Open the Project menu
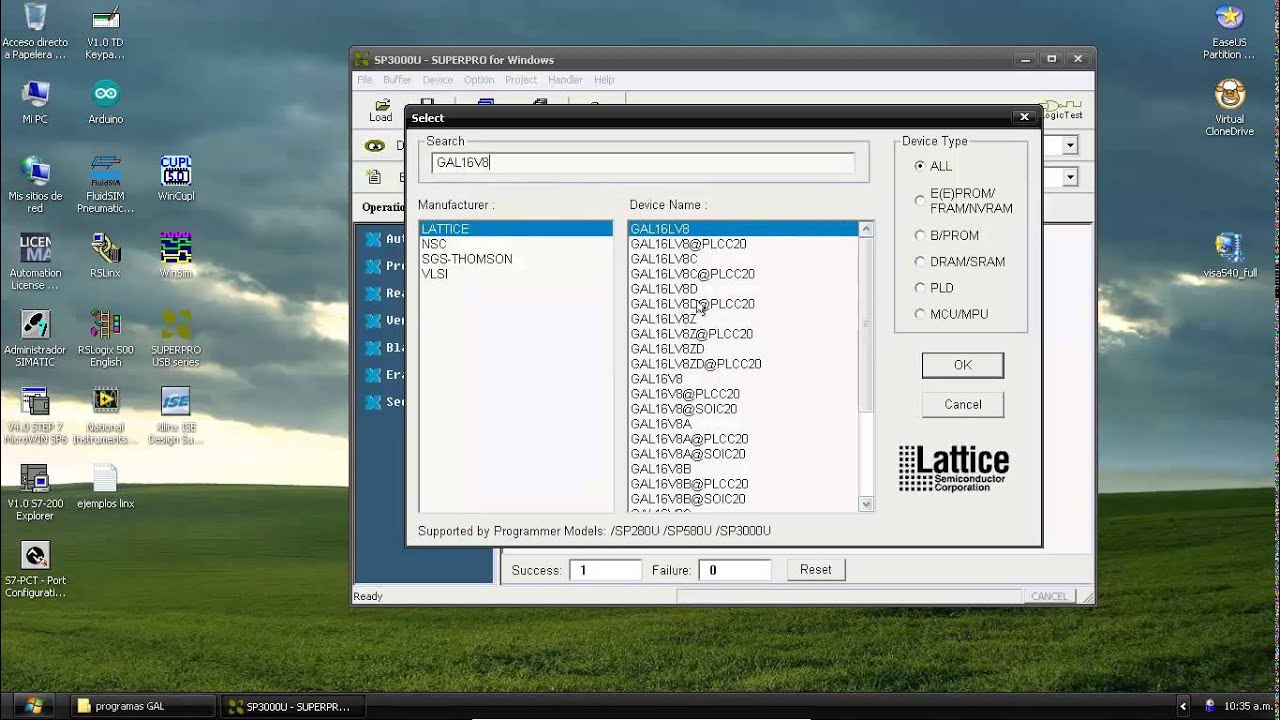This screenshot has width=1280, height=720. point(521,80)
